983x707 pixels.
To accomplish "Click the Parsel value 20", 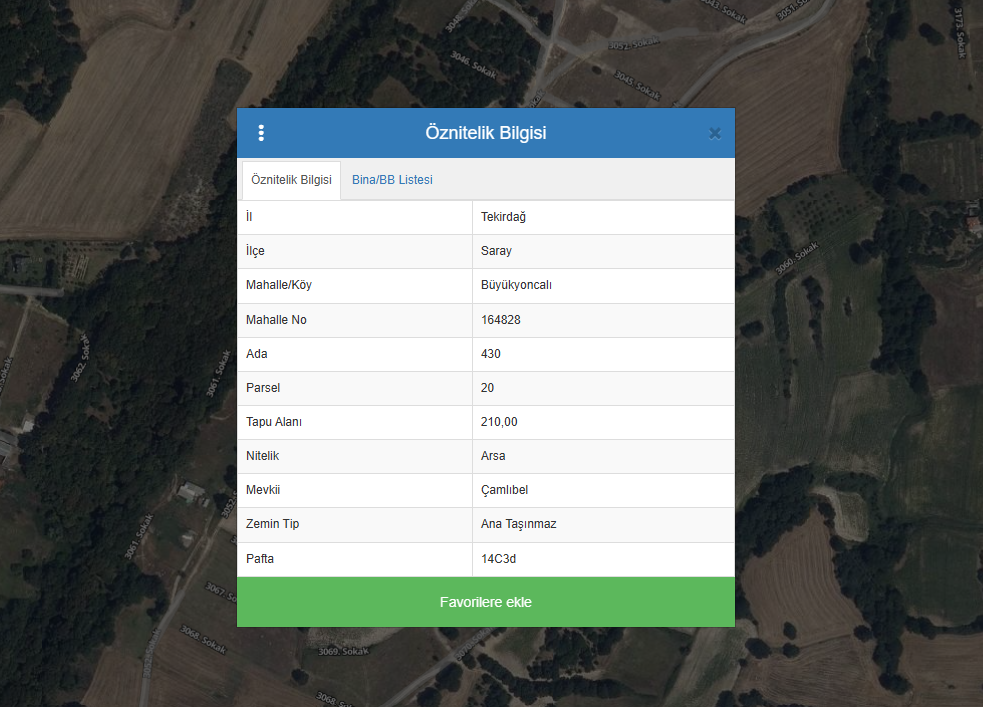I will [x=487, y=388].
